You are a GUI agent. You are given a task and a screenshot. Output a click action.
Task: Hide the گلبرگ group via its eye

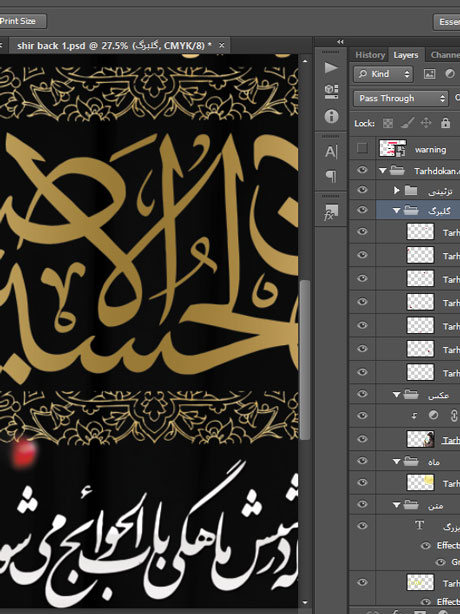click(362, 210)
